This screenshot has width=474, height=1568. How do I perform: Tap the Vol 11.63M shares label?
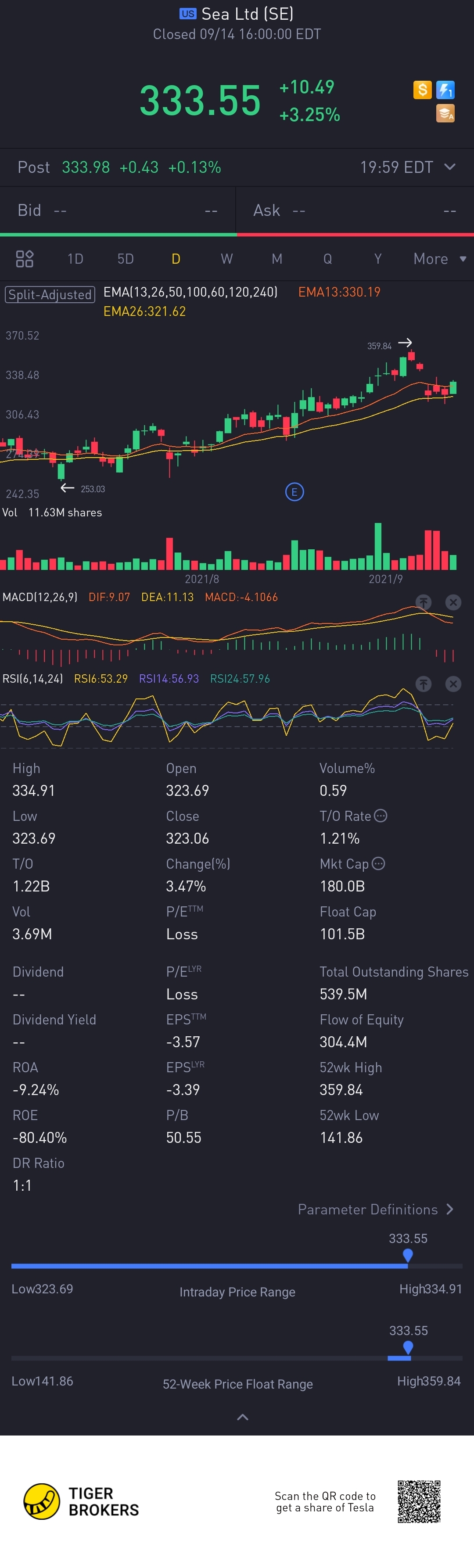[52, 512]
